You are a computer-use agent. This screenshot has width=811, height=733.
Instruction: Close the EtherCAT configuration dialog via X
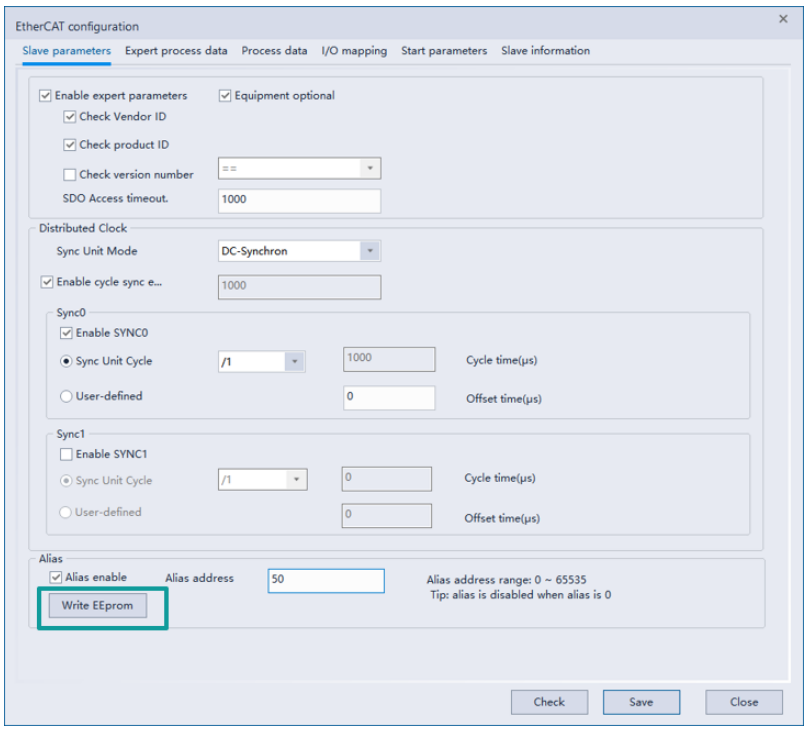782,19
